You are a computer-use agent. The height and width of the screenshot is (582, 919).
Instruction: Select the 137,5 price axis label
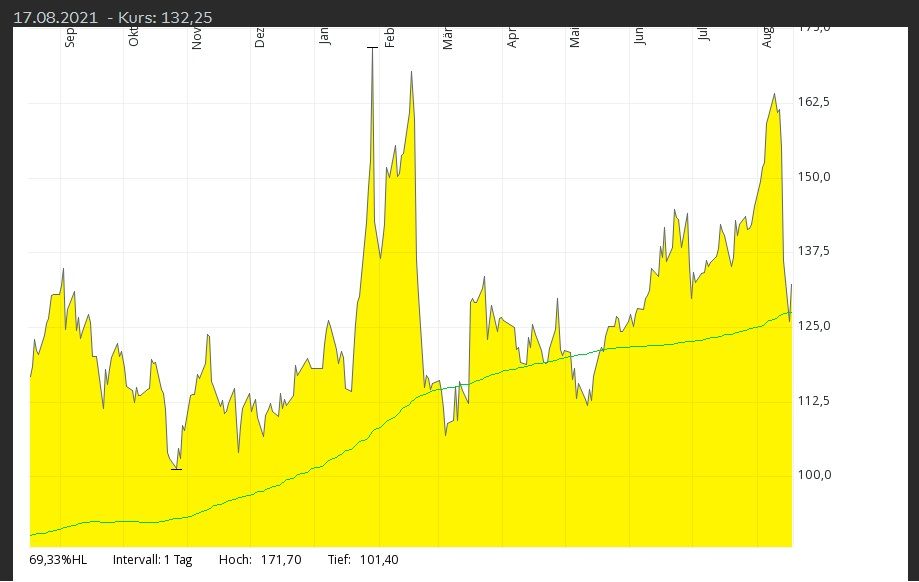tap(813, 251)
